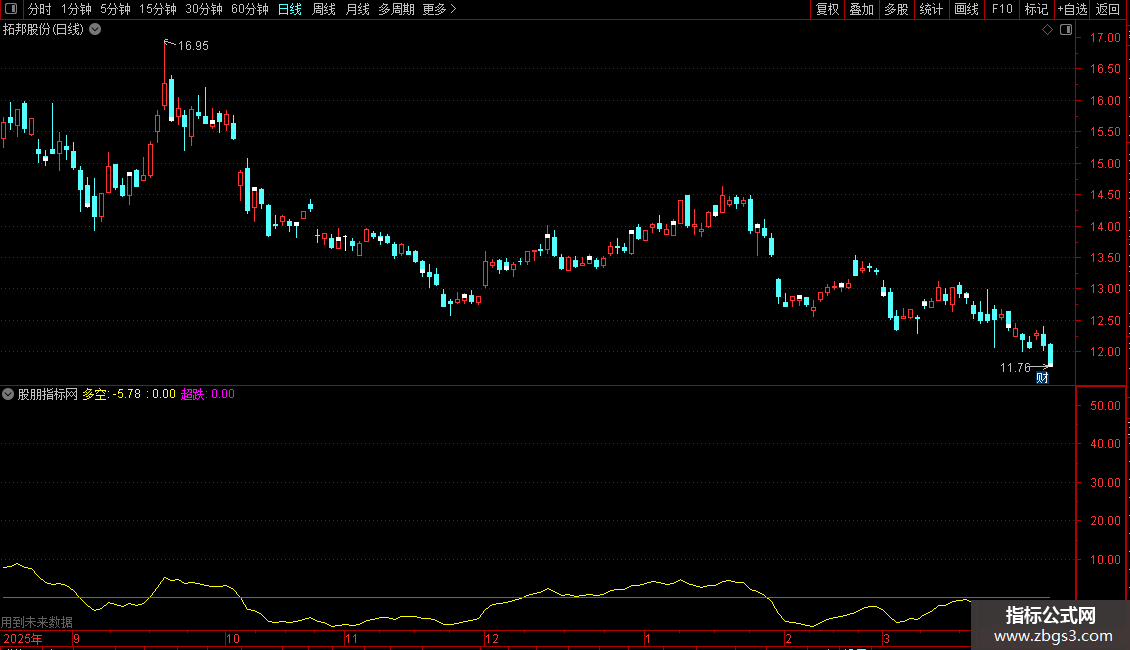Switch to 分时 intraday view
This screenshot has width=1130, height=650.
pos(40,9)
